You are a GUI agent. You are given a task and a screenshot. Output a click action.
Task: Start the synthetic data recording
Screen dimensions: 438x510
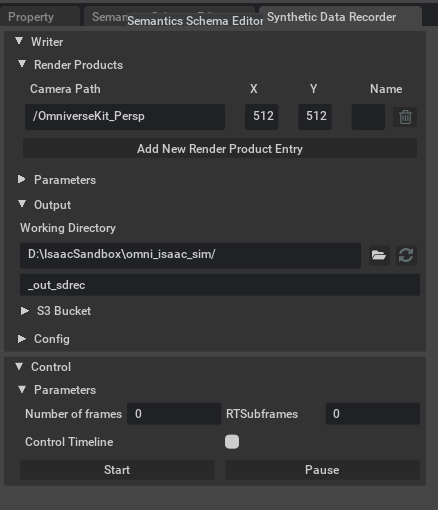[117, 470]
